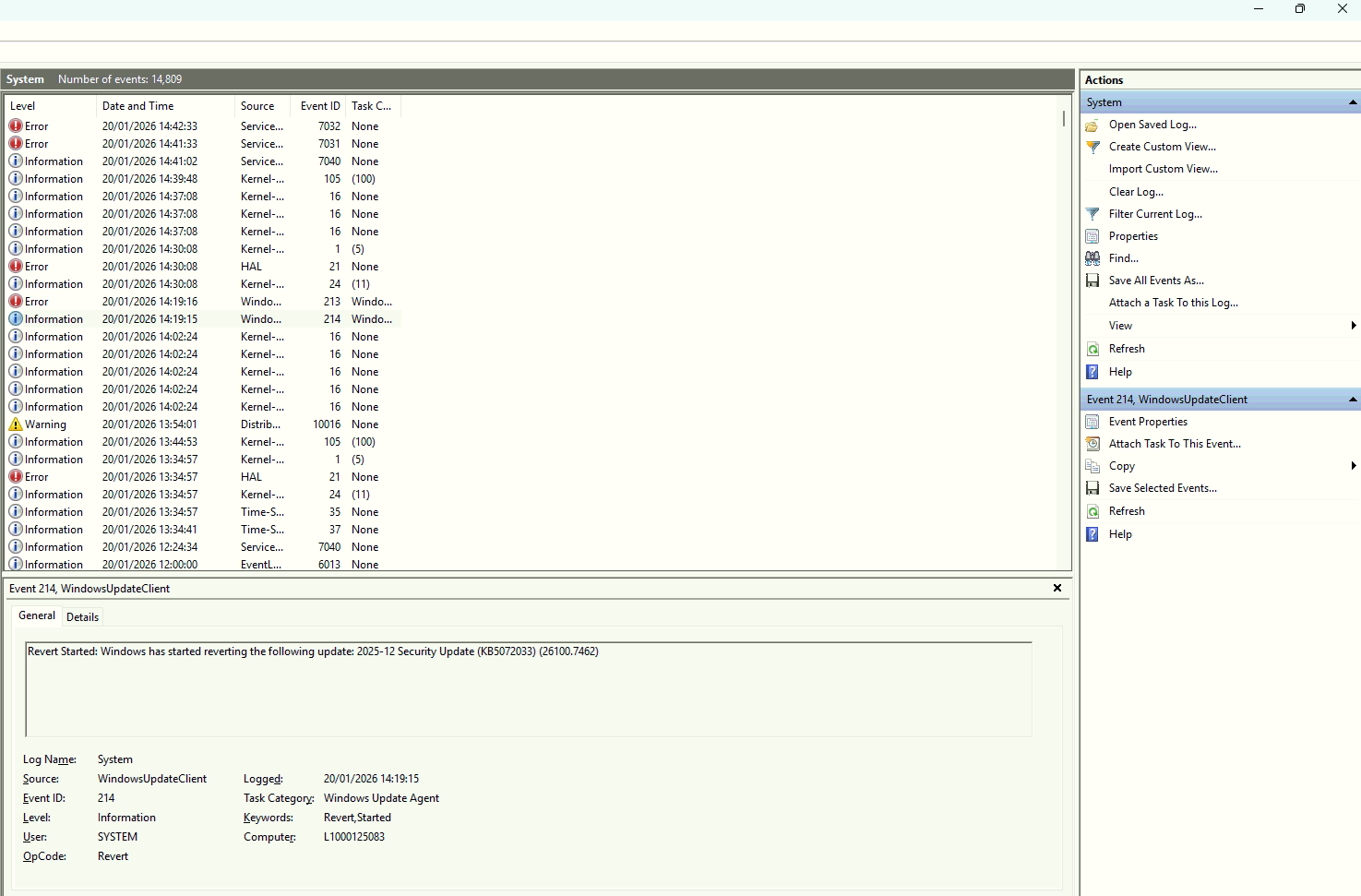The height and width of the screenshot is (896, 1361).
Task: Close the event details preview pane
Action: pos(1057,588)
